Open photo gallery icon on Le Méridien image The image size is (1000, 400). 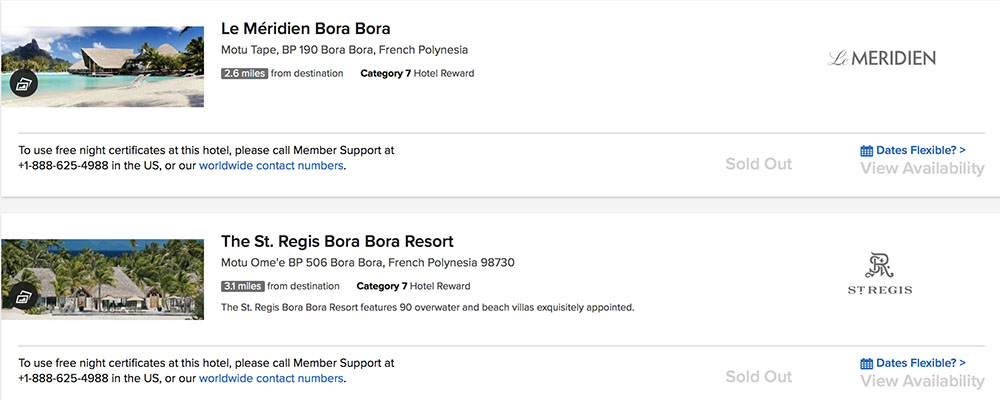(24, 83)
